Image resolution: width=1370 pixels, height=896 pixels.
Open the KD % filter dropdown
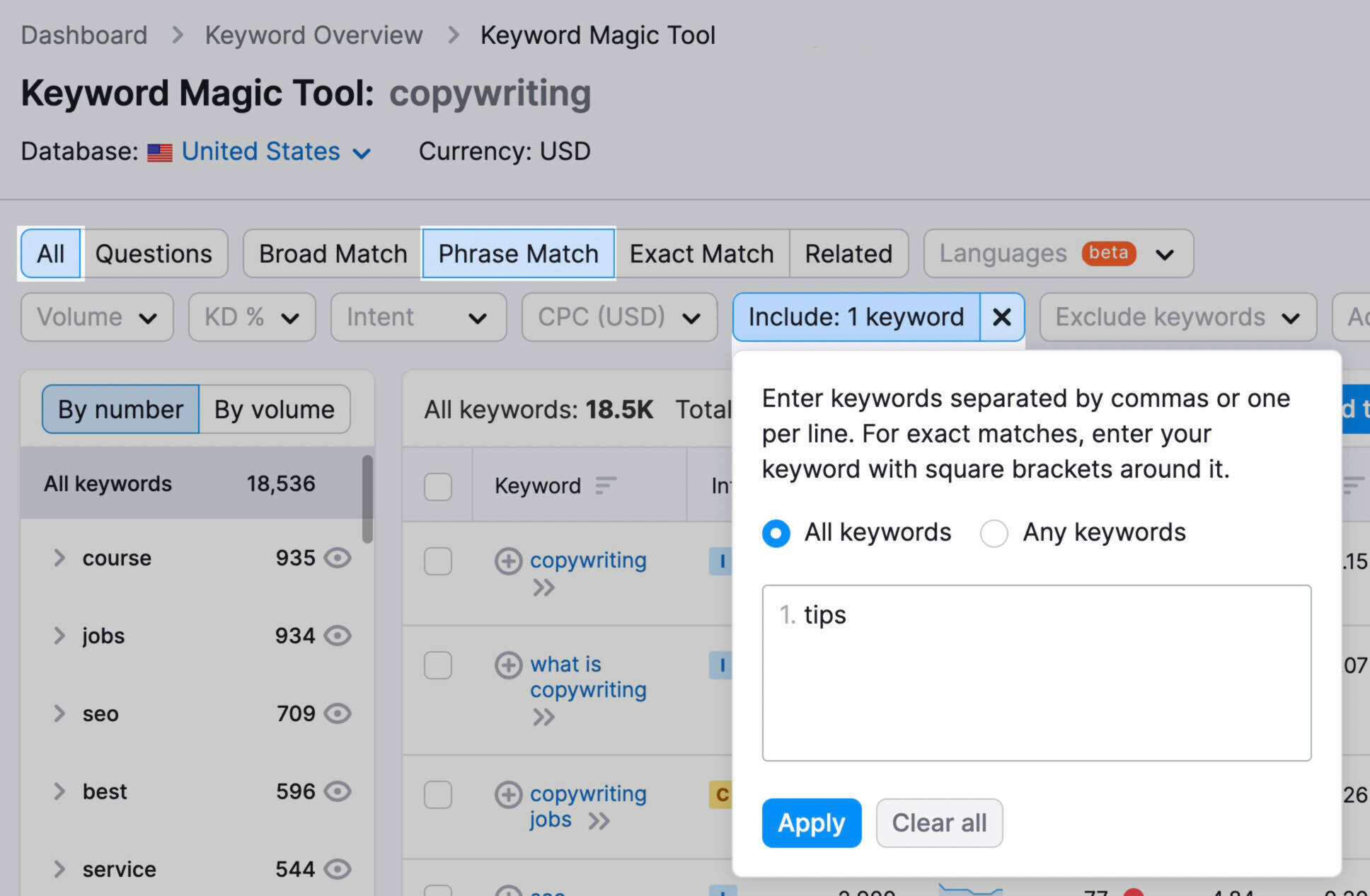(252, 317)
